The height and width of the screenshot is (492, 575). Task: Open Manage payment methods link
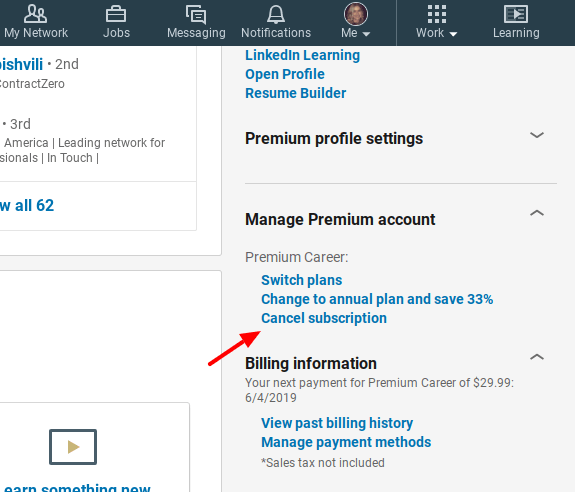(x=346, y=442)
